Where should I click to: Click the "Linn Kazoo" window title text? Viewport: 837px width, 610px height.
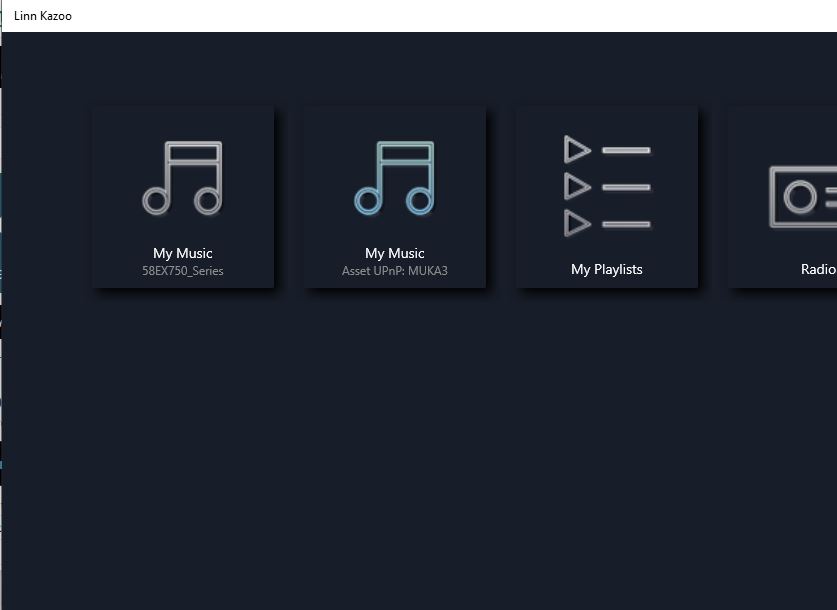pos(43,16)
